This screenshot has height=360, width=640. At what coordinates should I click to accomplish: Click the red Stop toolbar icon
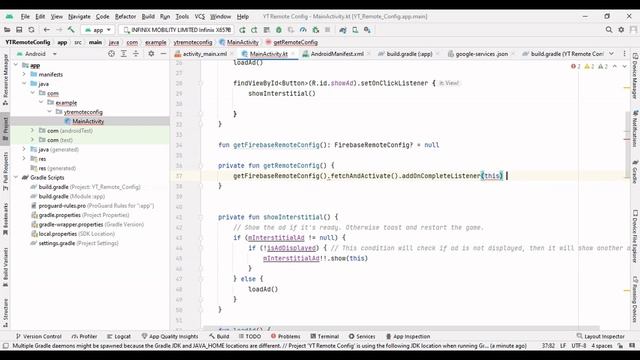click(327, 30)
